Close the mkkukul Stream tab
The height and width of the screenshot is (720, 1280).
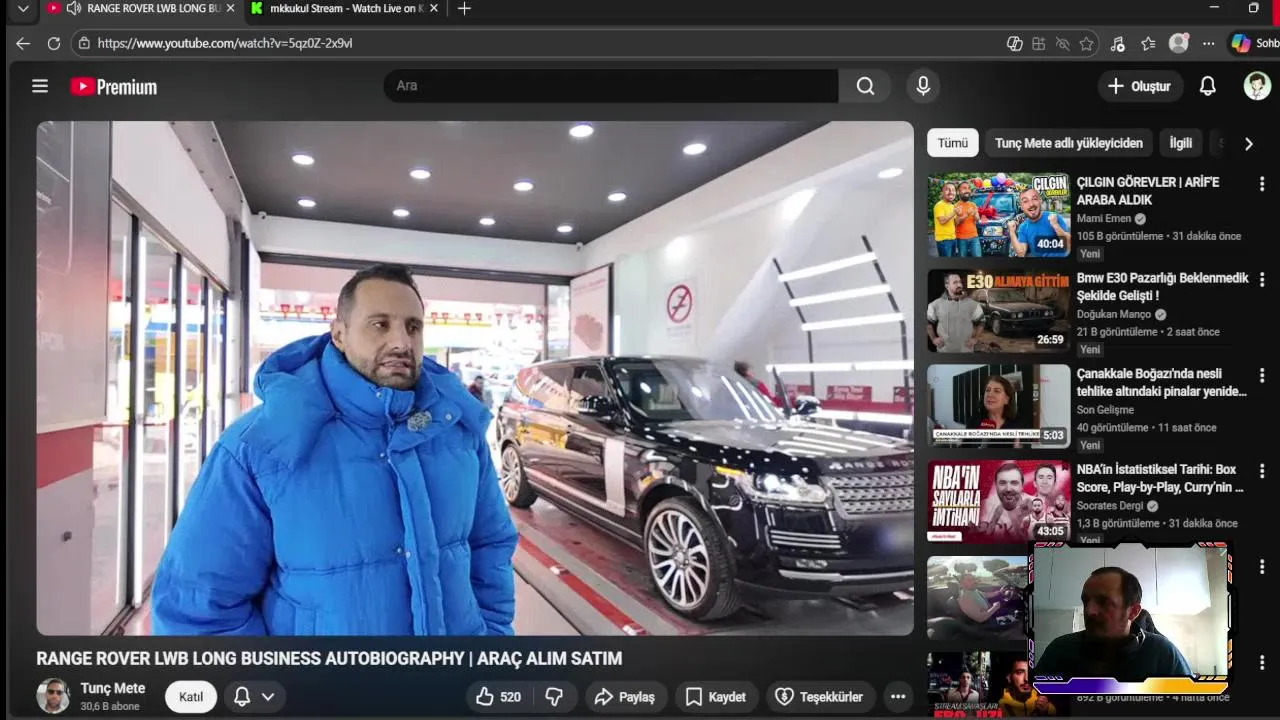click(x=435, y=8)
